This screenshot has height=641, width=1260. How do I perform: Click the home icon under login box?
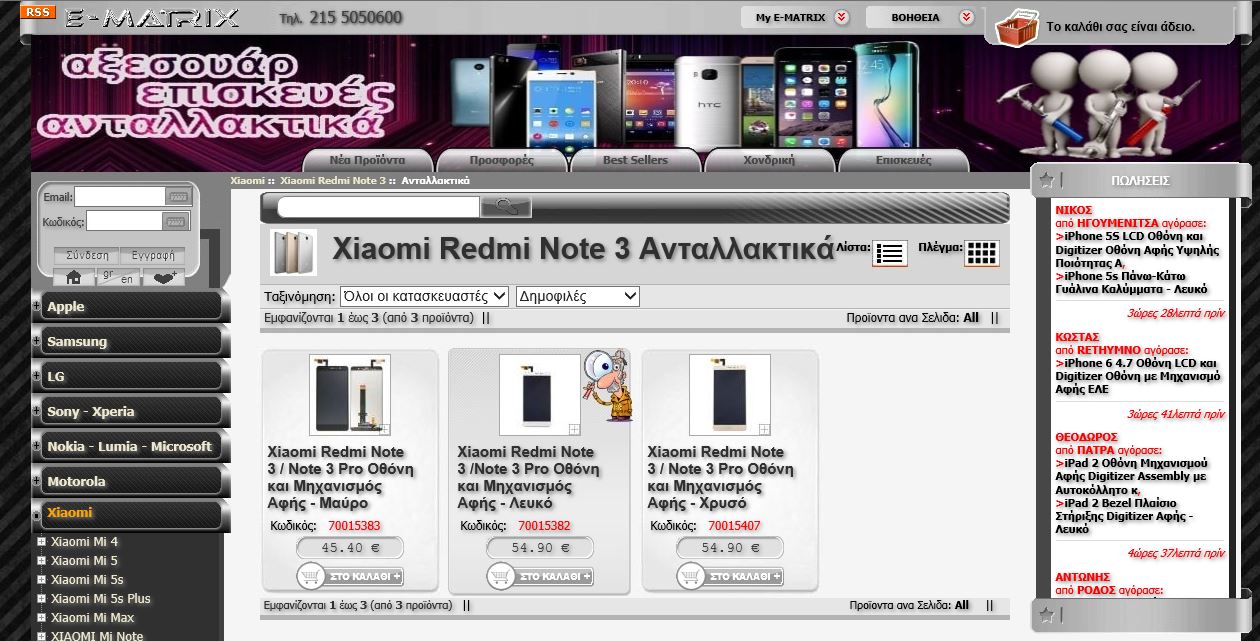pos(73,278)
